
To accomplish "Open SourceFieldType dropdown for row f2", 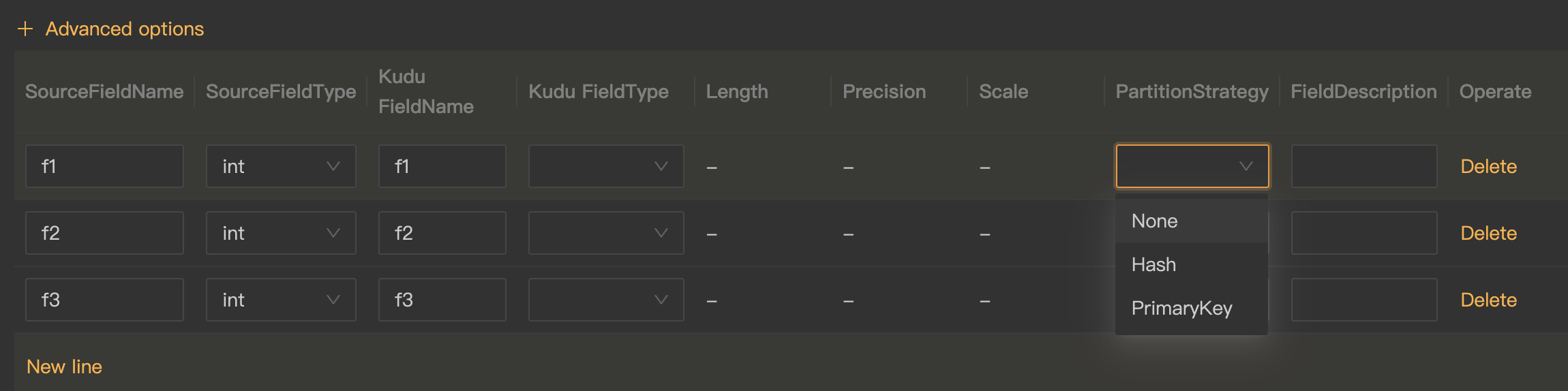I will (280, 233).
